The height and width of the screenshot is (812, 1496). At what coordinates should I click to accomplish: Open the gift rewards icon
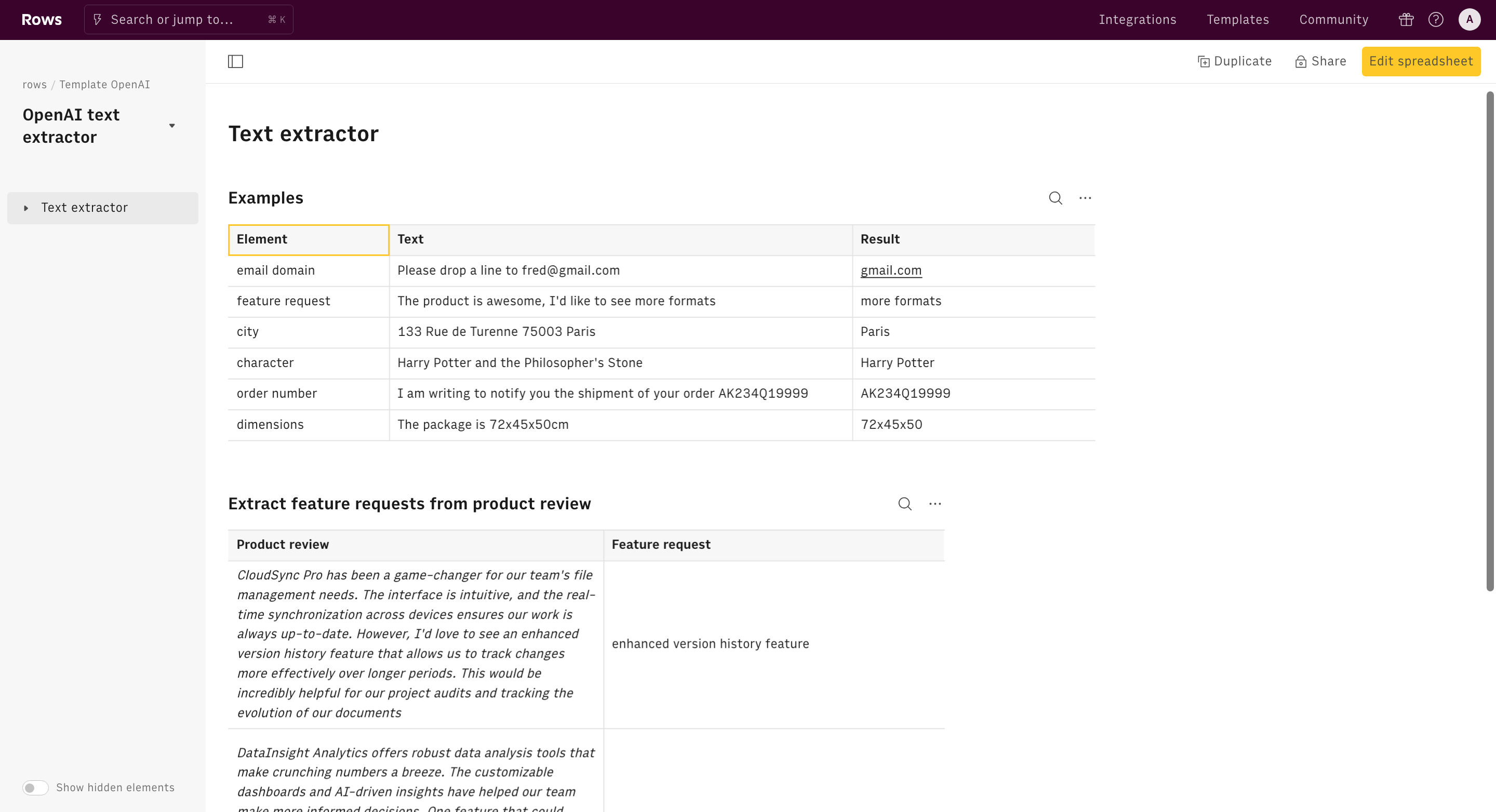[x=1406, y=20]
